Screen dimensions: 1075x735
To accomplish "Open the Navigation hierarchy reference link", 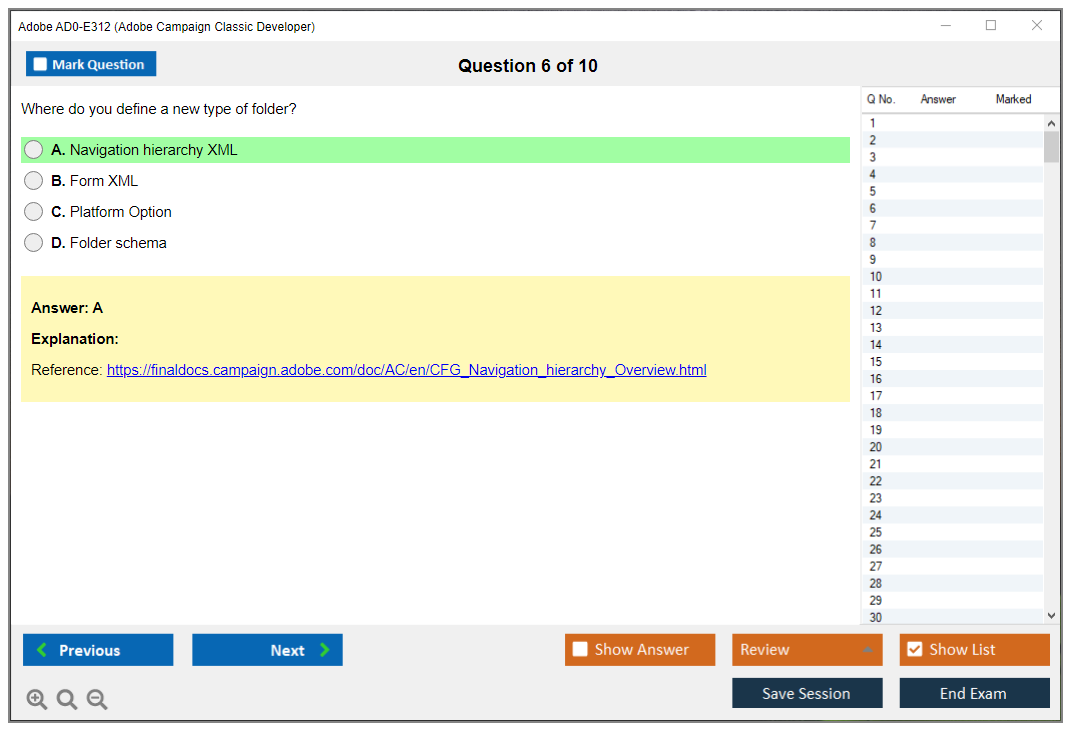I will (406, 370).
